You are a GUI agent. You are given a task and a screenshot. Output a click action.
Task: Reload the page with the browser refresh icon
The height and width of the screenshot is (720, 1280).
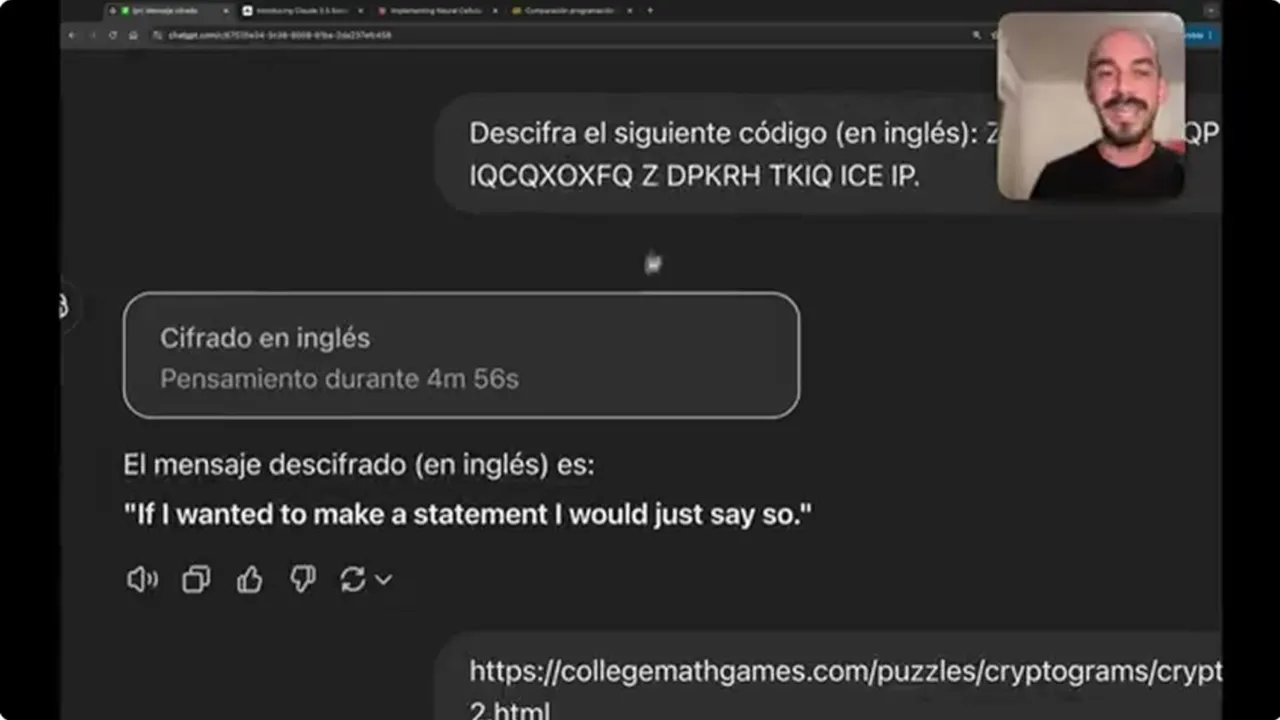(x=113, y=35)
